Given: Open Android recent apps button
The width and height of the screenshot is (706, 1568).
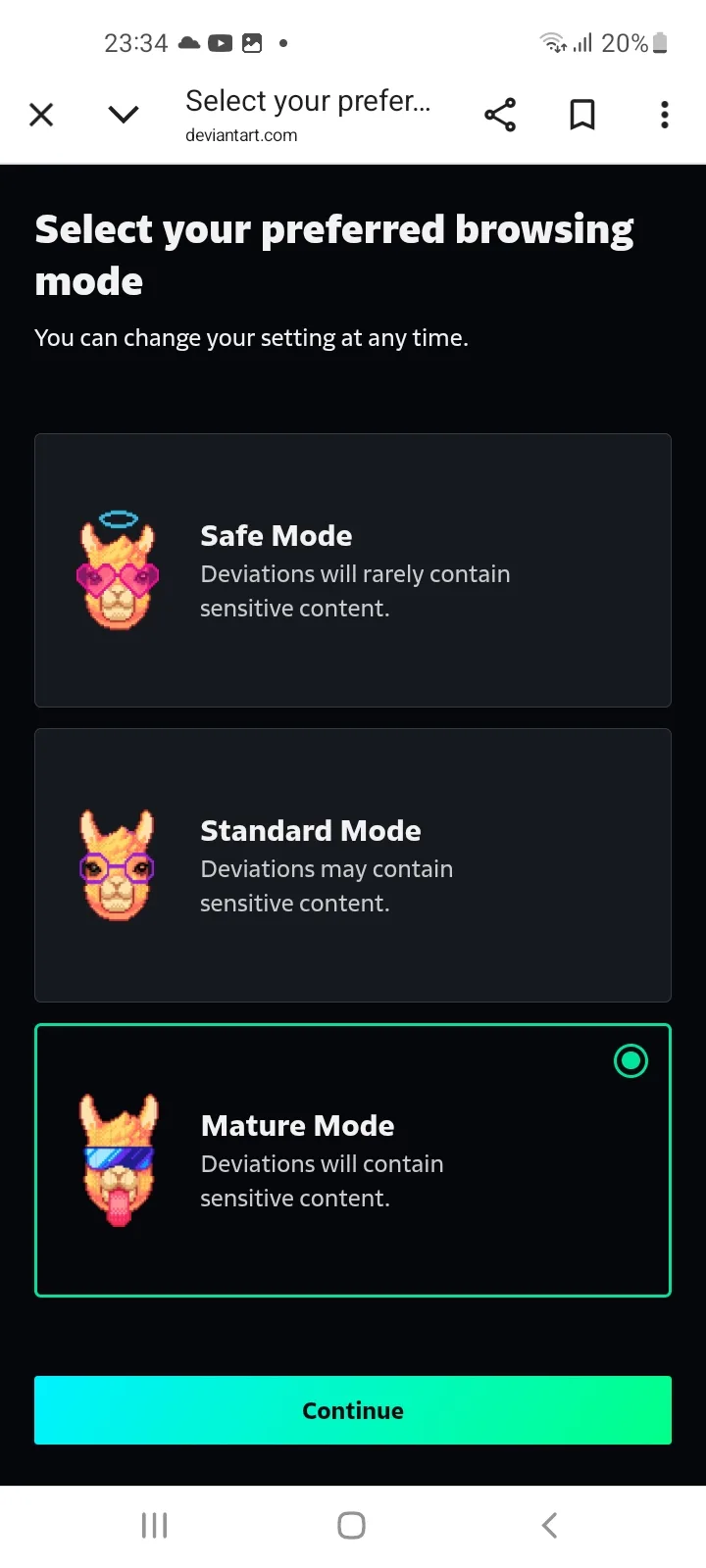Looking at the screenshot, I should coord(155,1525).
